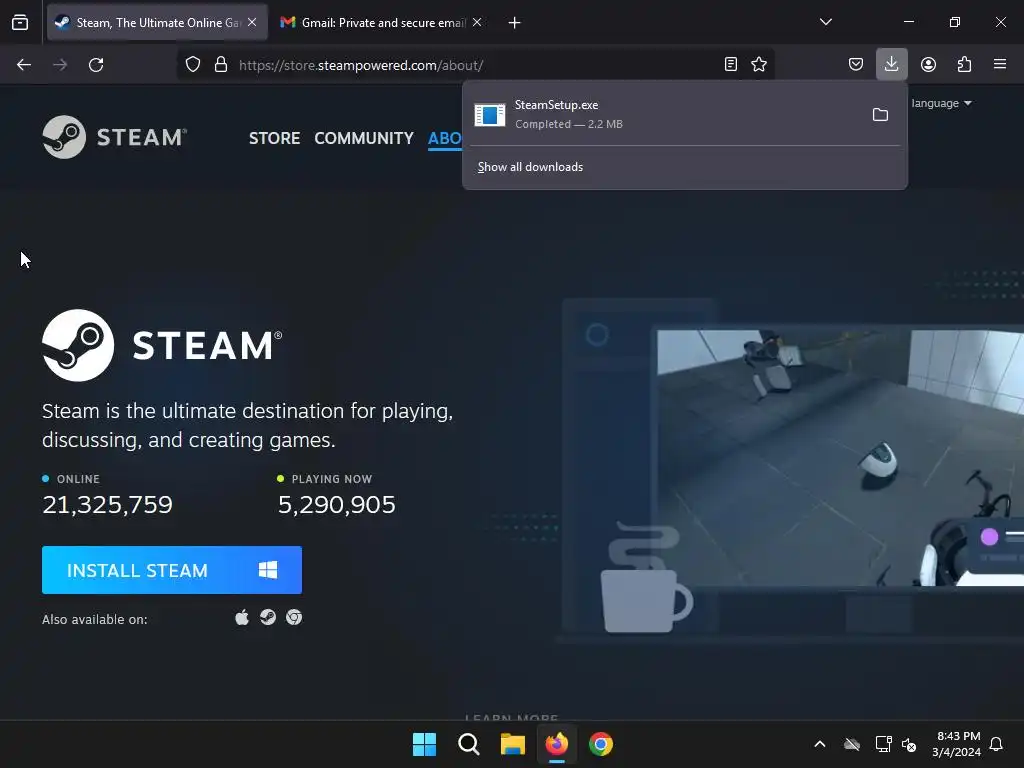Toggle reader view in address bar
The image size is (1024, 768).
click(x=731, y=64)
